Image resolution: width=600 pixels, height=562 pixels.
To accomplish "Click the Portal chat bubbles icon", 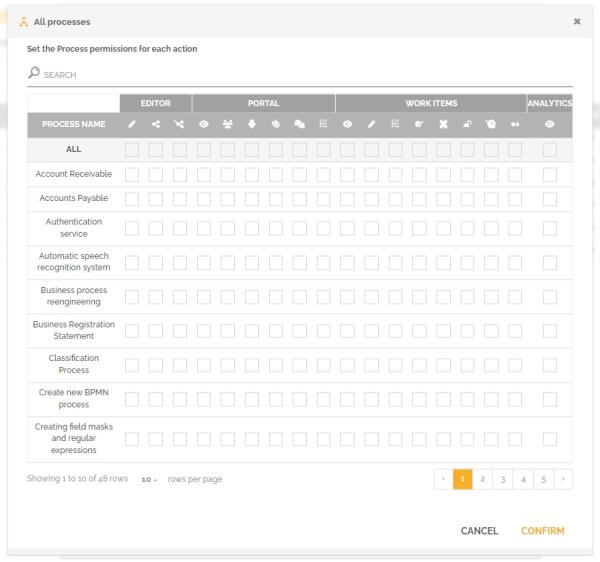I will (x=300, y=124).
